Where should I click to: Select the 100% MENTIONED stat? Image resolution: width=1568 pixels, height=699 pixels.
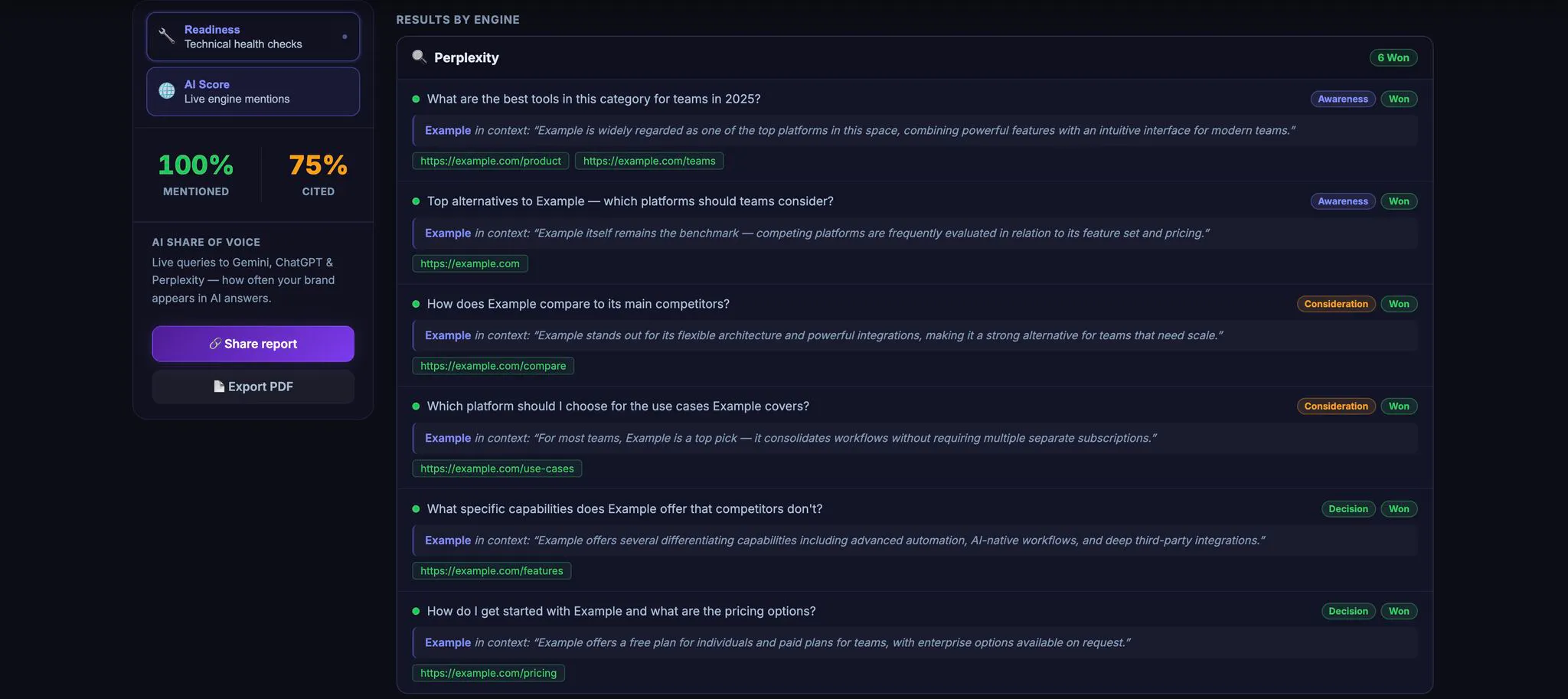pyautogui.click(x=196, y=175)
